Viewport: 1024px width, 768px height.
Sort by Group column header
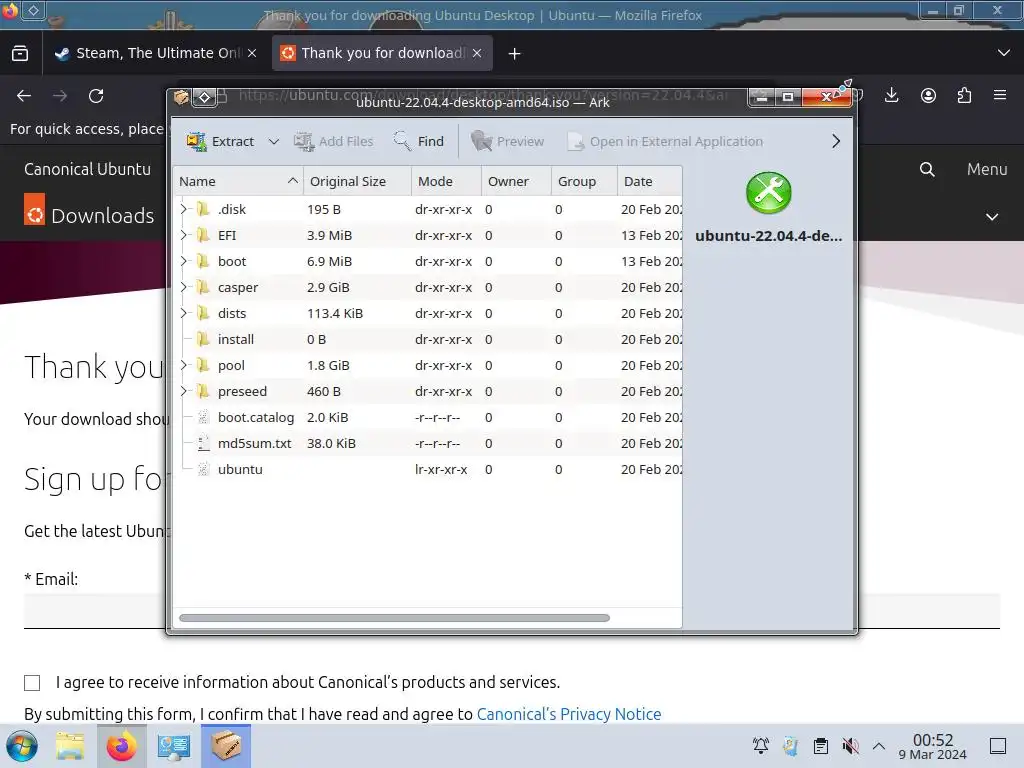(x=584, y=182)
